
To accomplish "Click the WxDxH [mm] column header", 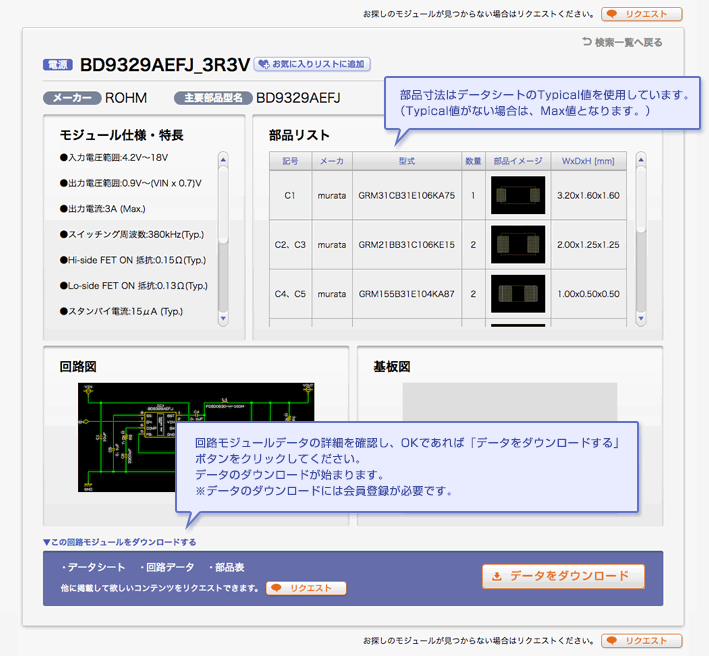I will tap(588, 161).
